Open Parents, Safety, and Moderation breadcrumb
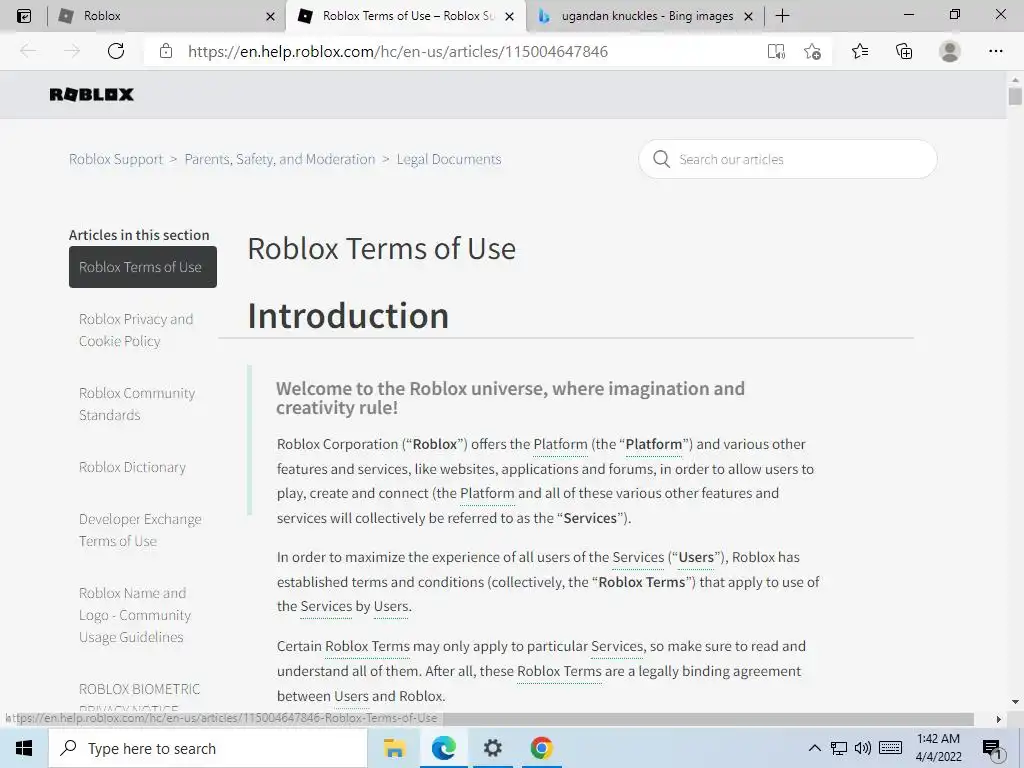The width and height of the screenshot is (1024, 768). point(280,159)
